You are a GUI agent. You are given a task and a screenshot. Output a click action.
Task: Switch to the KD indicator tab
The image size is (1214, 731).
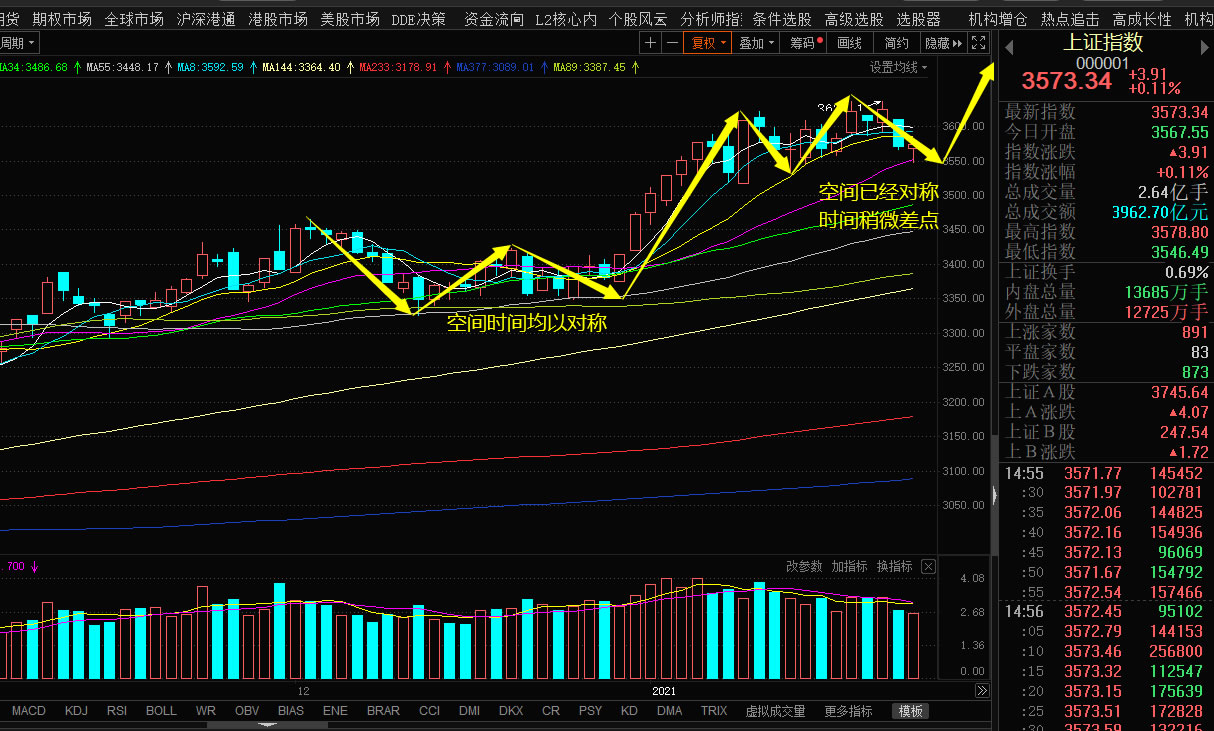click(x=629, y=711)
